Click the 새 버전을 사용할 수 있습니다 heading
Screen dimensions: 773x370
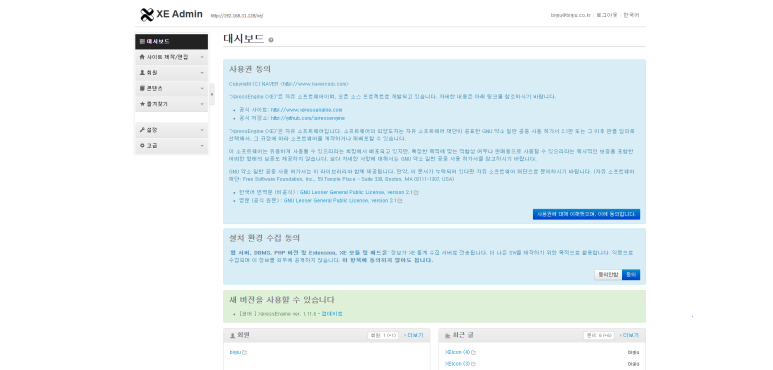point(282,300)
